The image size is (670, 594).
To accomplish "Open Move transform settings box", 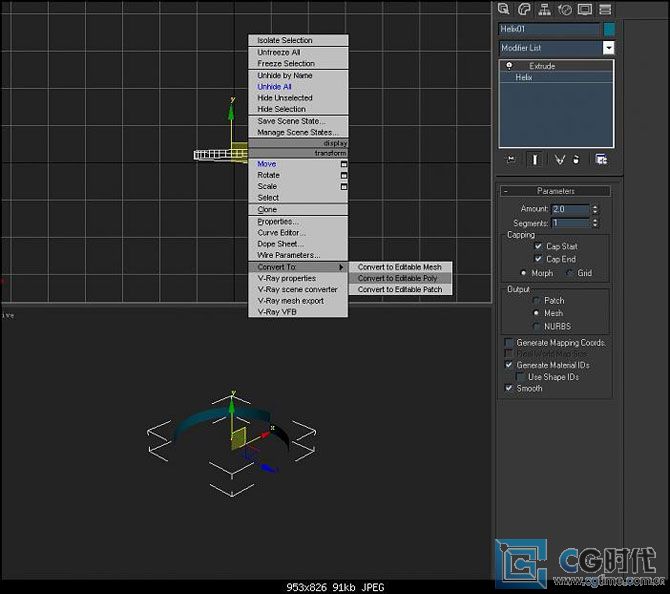I will click(x=344, y=164).
